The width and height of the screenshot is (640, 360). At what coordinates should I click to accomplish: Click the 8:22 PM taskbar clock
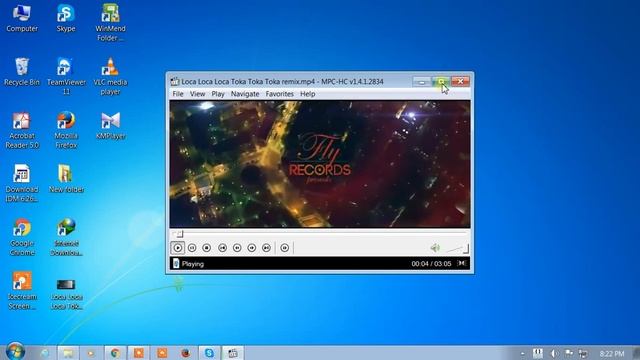point(612,353)
